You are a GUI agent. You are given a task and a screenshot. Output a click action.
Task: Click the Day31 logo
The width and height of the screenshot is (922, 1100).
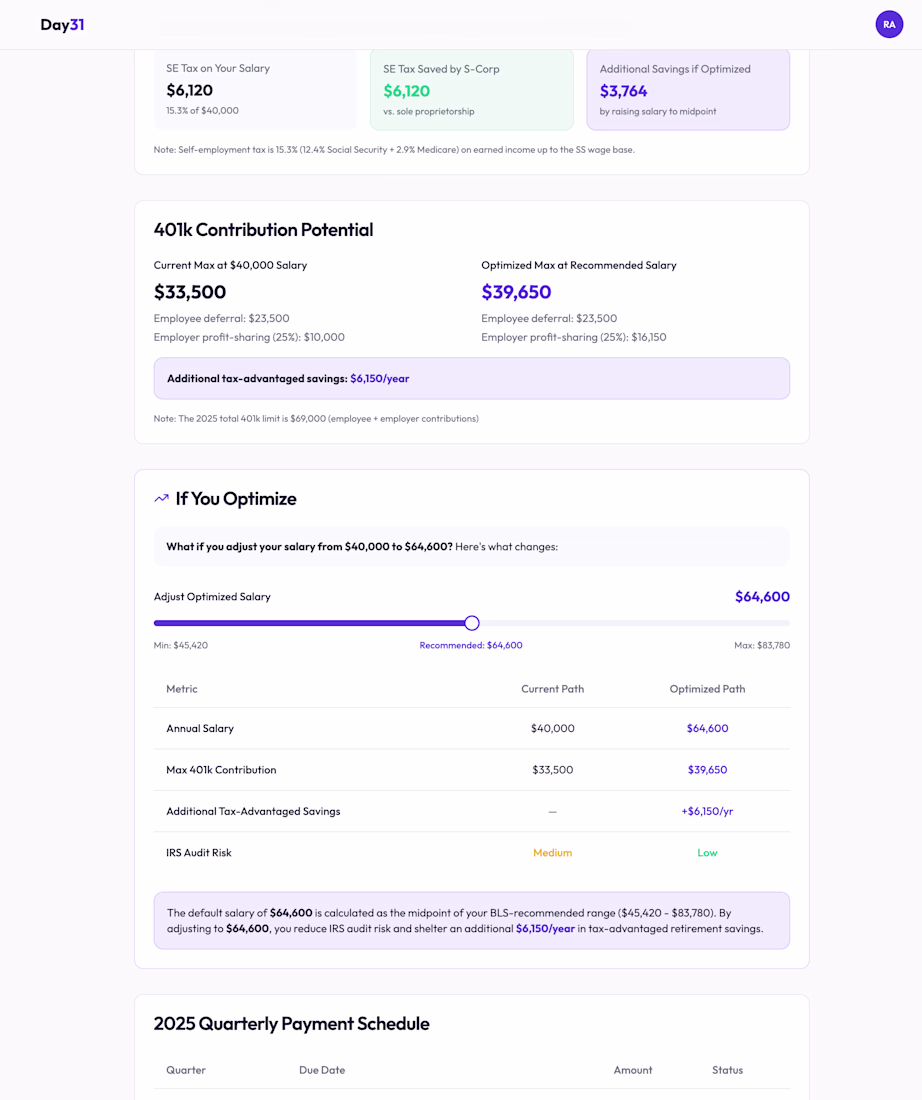pos(62,25)
